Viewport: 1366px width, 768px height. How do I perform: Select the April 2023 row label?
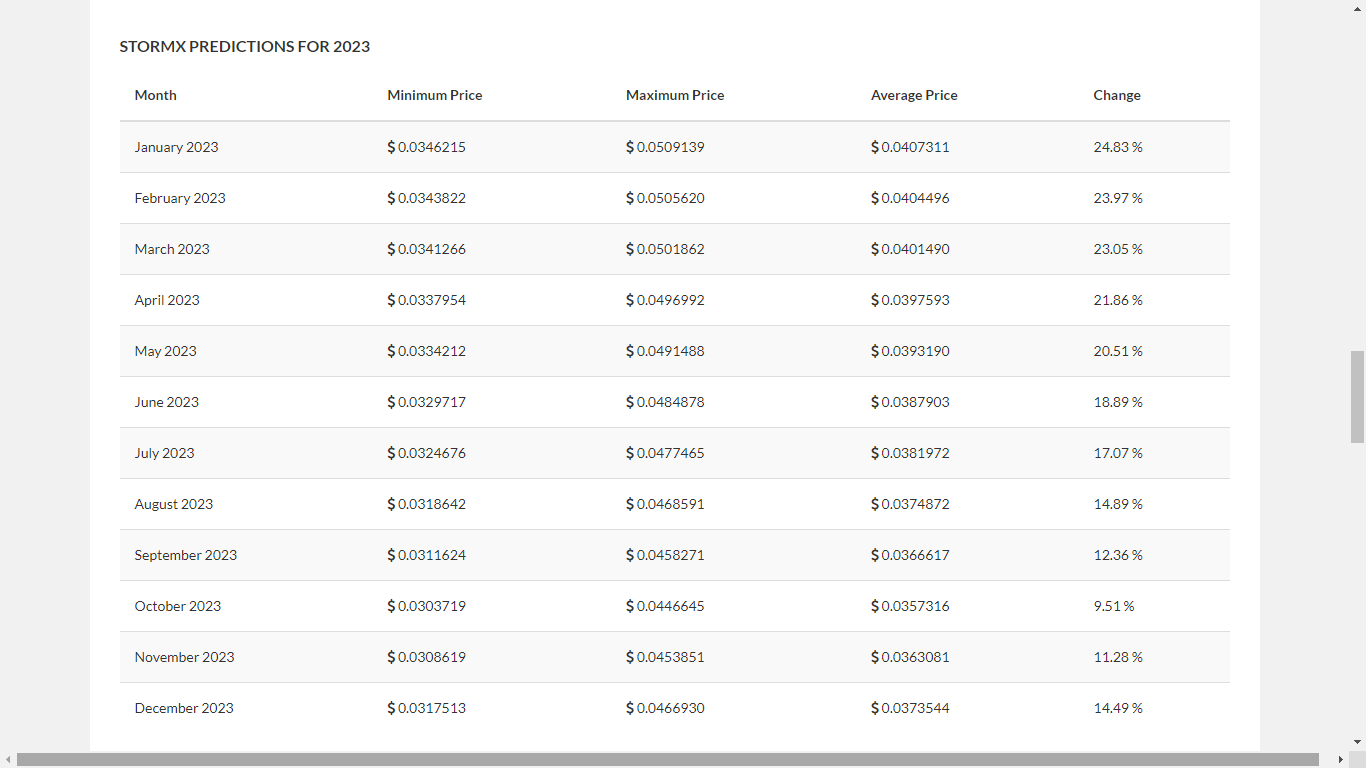(167, 300)
